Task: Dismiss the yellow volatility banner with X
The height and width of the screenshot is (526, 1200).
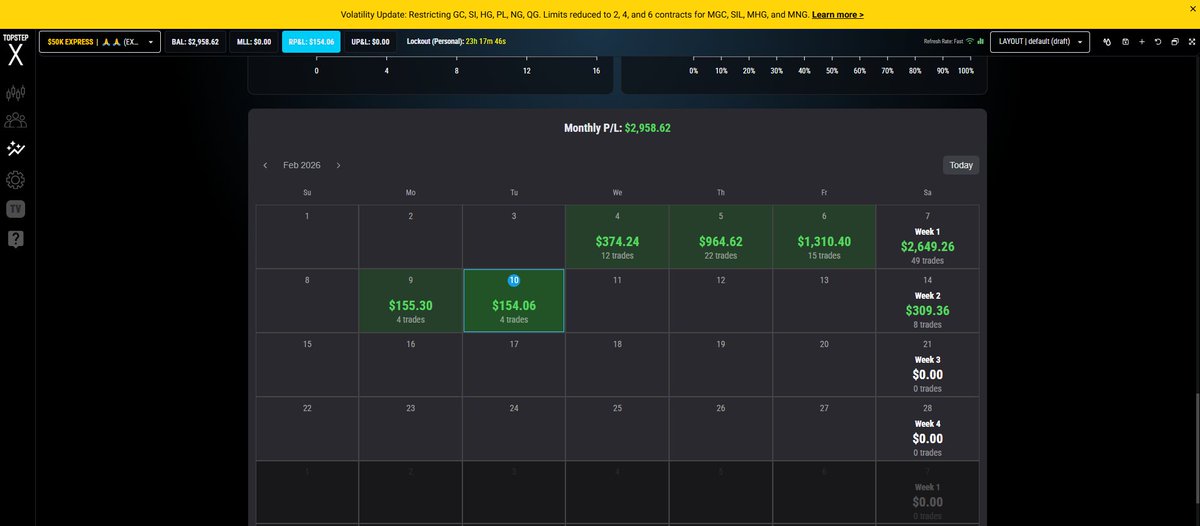Action: click(x=1192, y=8)
